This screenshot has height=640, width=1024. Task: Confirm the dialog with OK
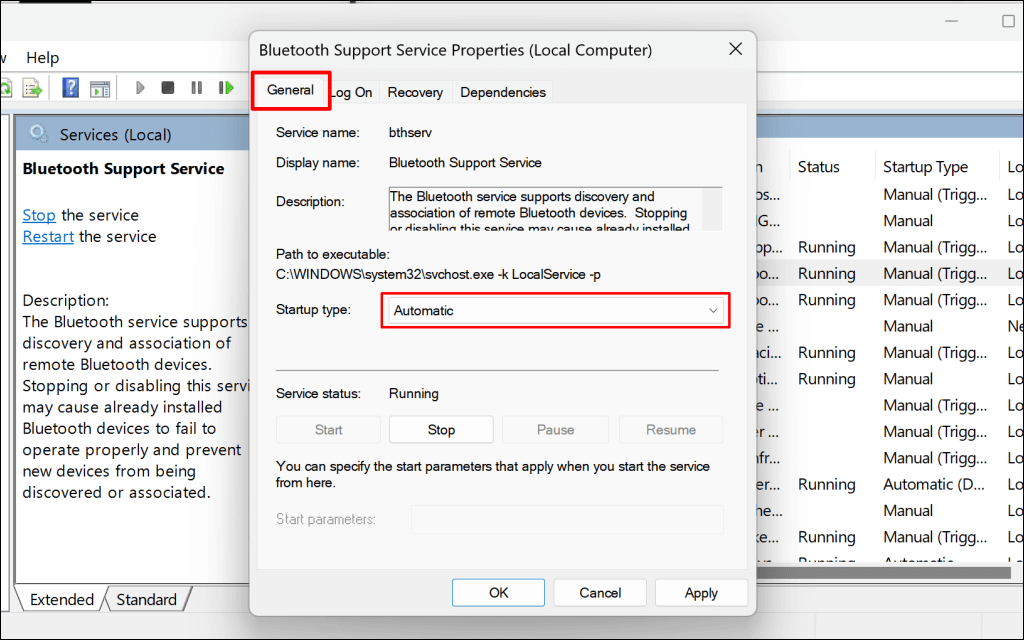click(x=498, y=593)
